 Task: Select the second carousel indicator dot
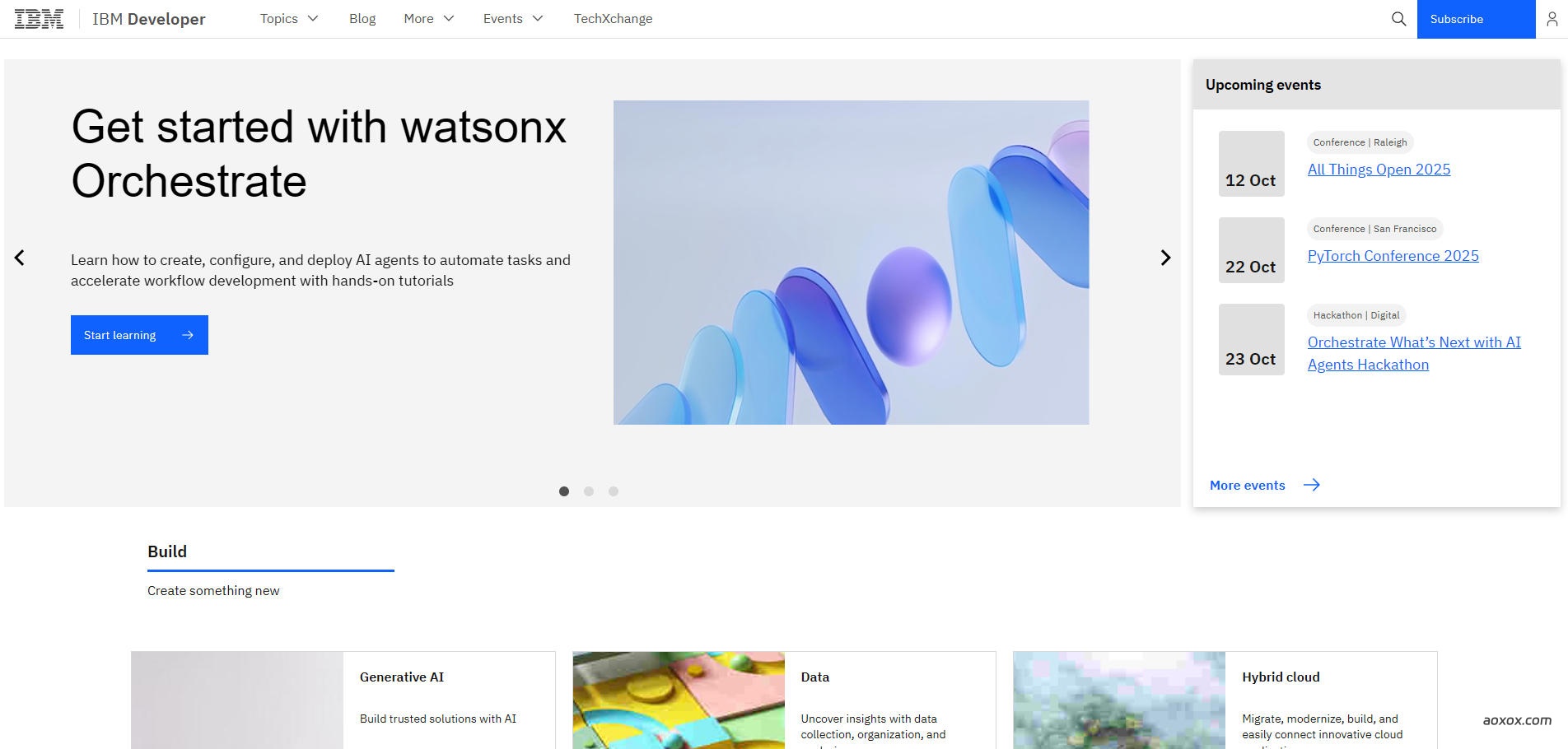coord(589,491)
